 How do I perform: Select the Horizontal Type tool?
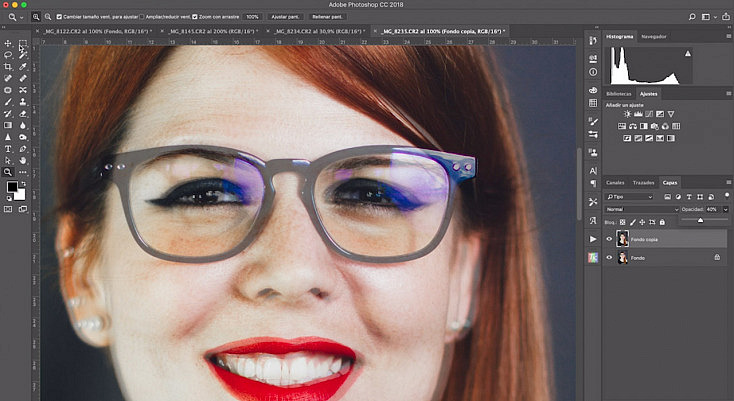click(8, 149)
